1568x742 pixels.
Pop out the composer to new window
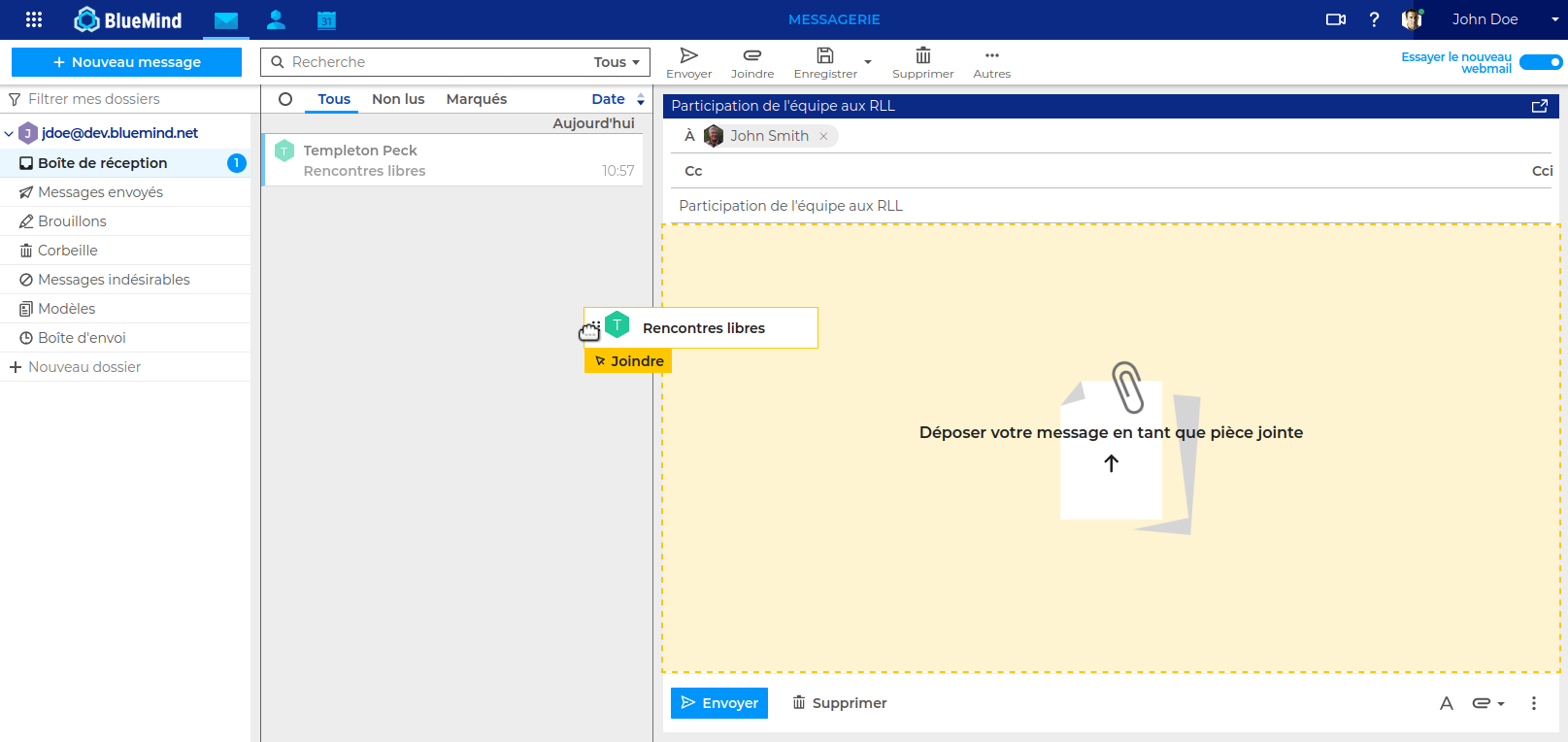pyautogui.click(x=1539, y=106)
